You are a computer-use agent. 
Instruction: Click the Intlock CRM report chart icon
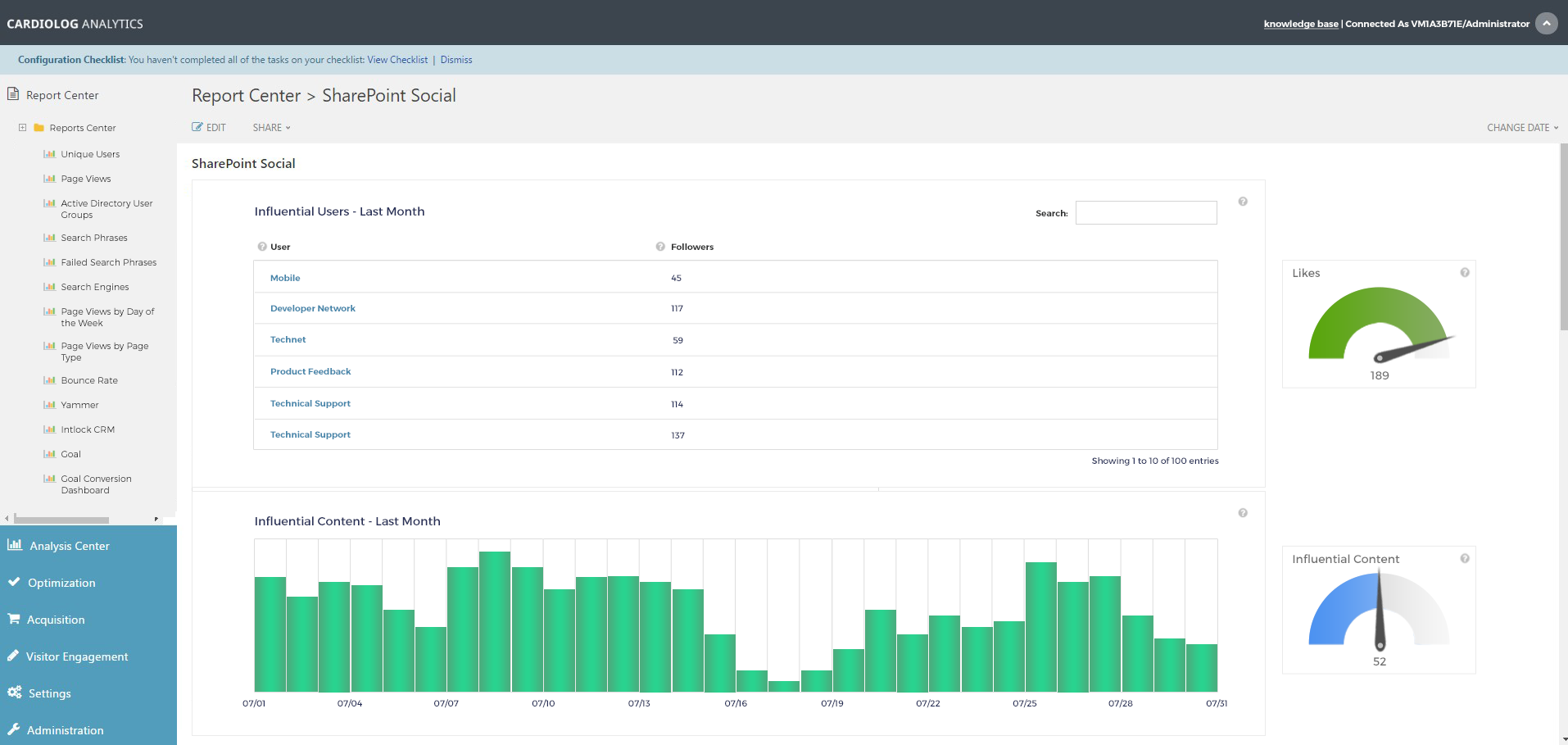50,429
